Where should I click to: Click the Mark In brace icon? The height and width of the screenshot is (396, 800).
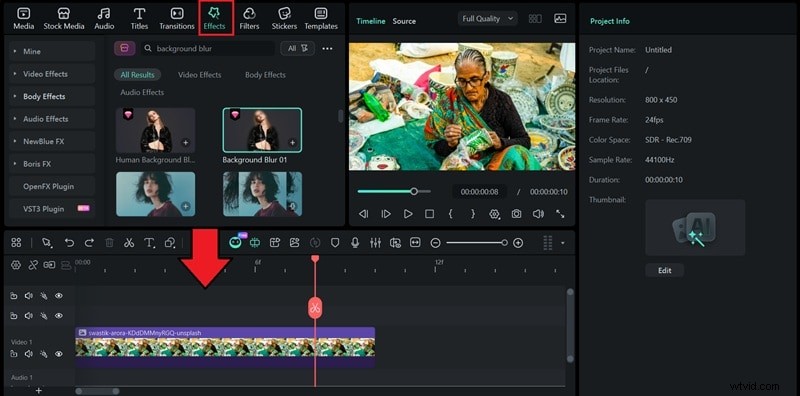[451, 214]
